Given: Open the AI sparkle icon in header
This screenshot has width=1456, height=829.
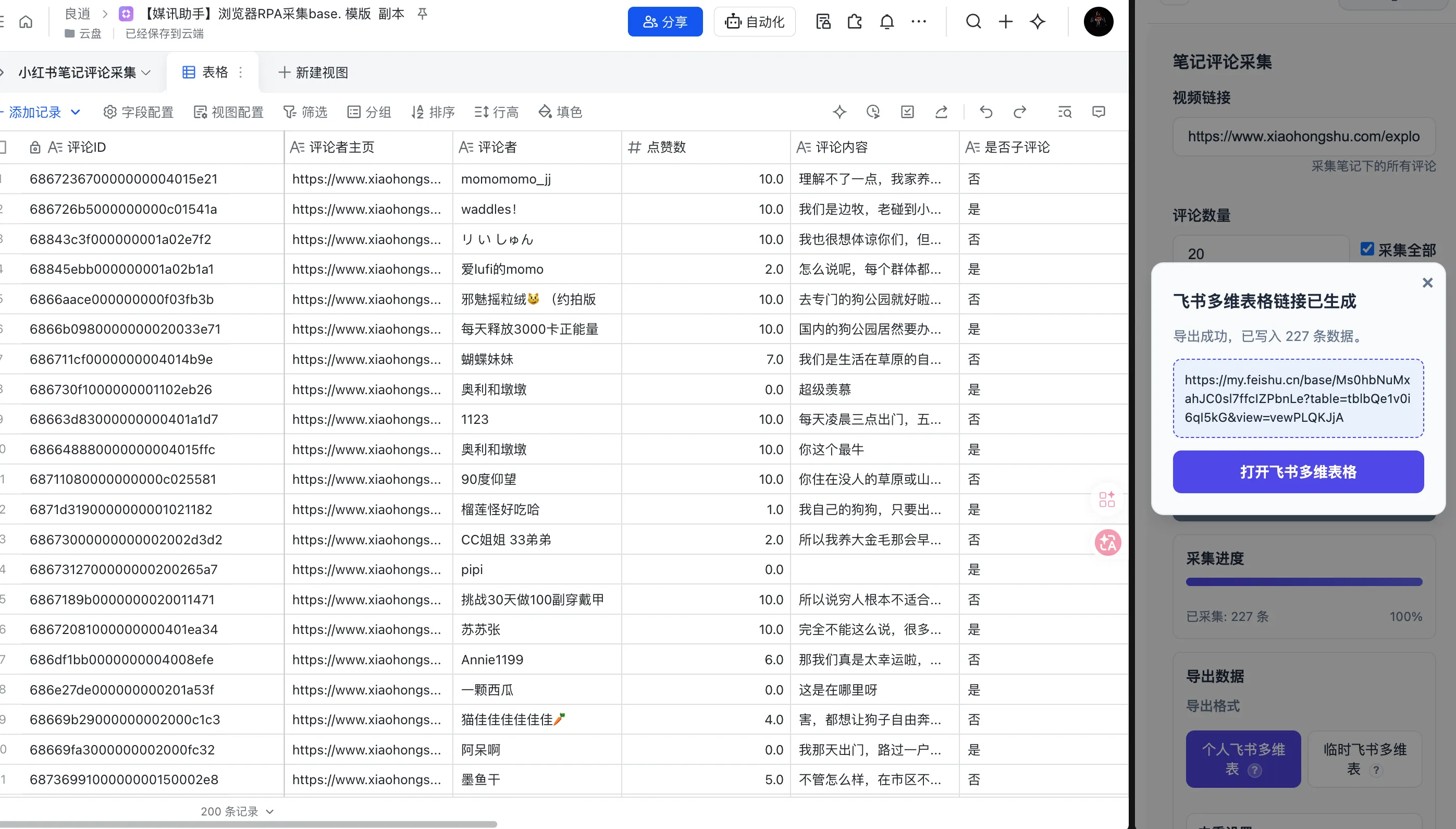Looking at the screenshot, I should pyautogui.click(x=1037, y=21).
